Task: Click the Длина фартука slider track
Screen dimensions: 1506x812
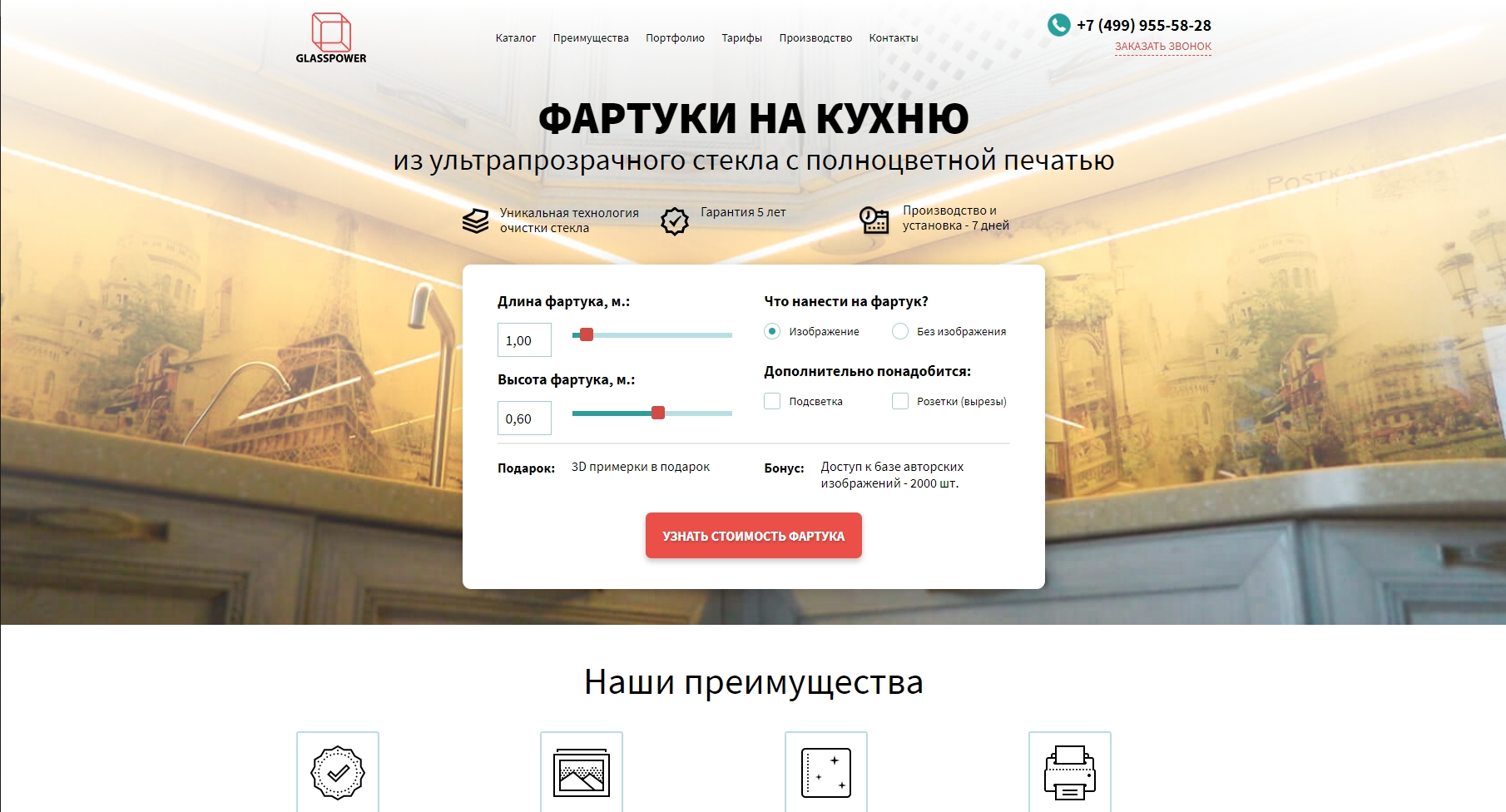Action: 652,335
